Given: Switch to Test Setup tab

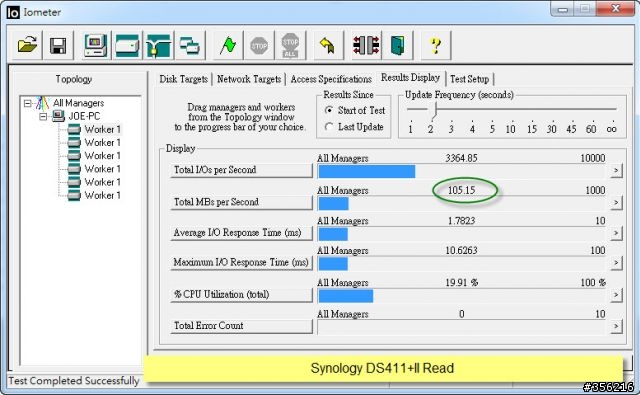Looking at the screenshot, I should coord(469,79).
